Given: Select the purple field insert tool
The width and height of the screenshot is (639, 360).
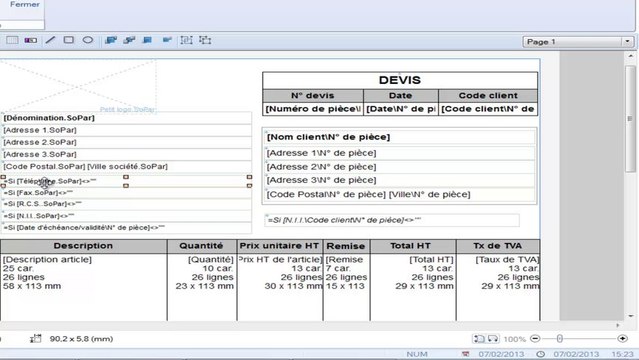Looking at the screenshot, I should click(x=31, y=40).
